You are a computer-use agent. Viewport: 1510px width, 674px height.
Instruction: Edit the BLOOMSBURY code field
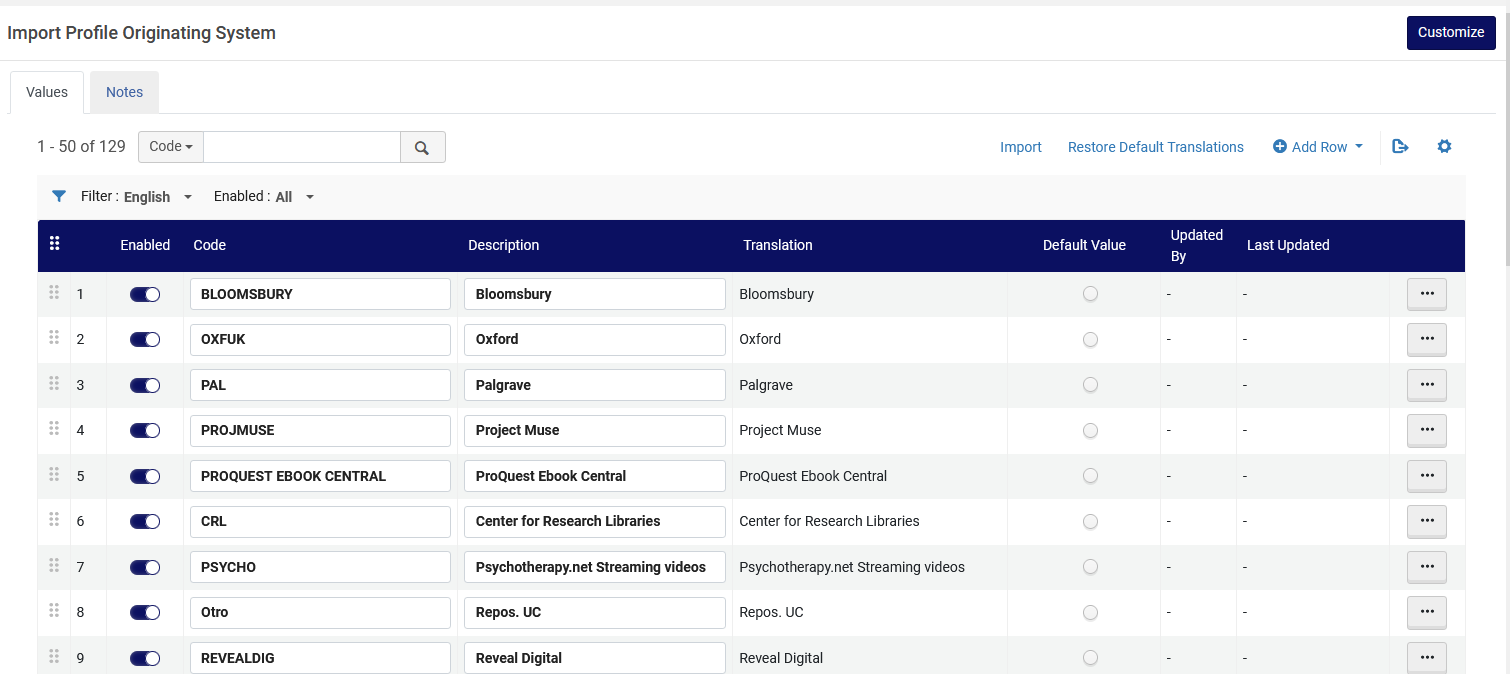click(320, 294)
